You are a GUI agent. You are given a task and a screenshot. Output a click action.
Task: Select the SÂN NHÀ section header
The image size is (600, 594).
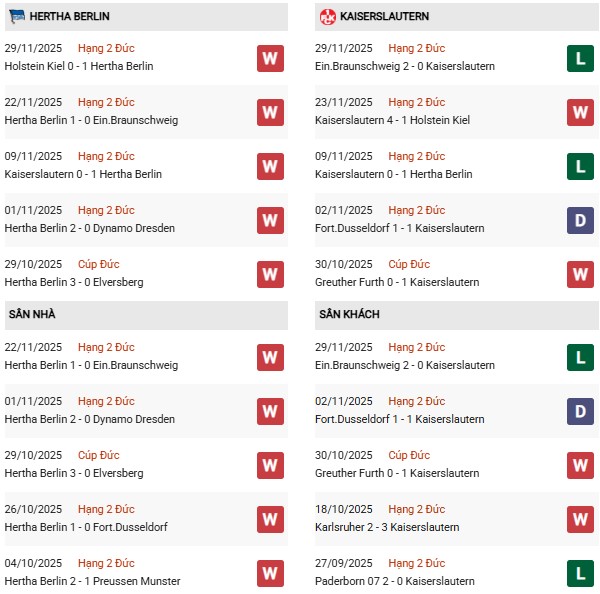[x=33, y=315]
